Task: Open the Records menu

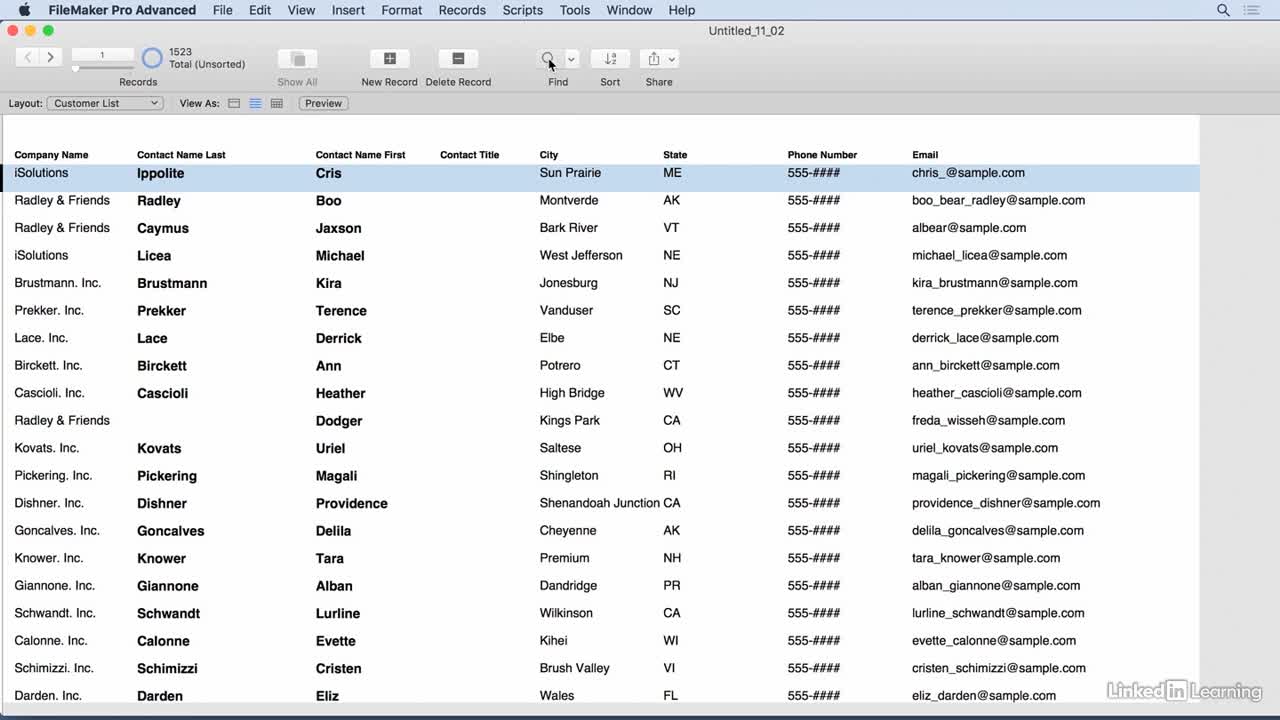Action: 462,10
